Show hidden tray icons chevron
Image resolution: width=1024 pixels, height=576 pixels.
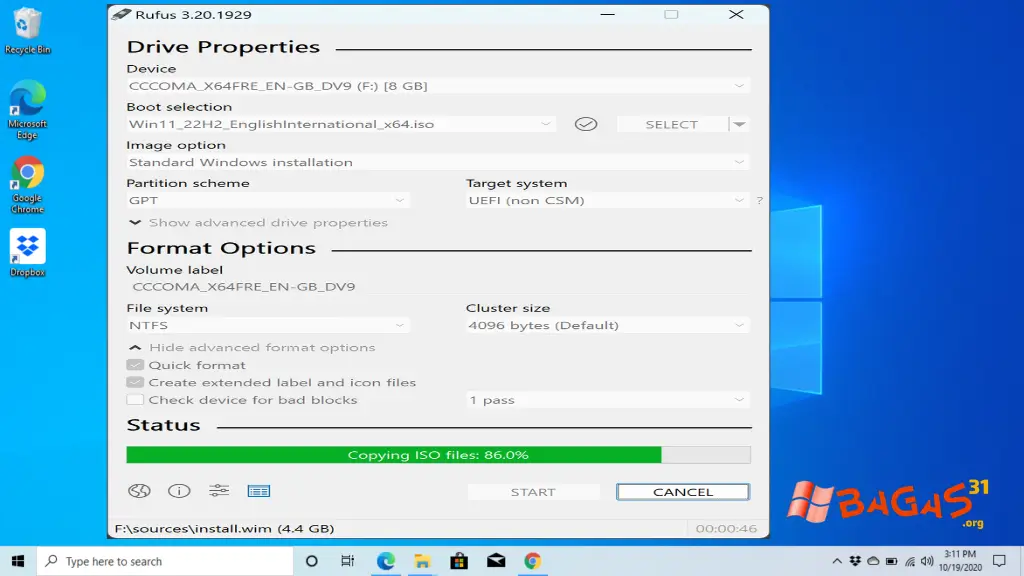pos(837,561)
